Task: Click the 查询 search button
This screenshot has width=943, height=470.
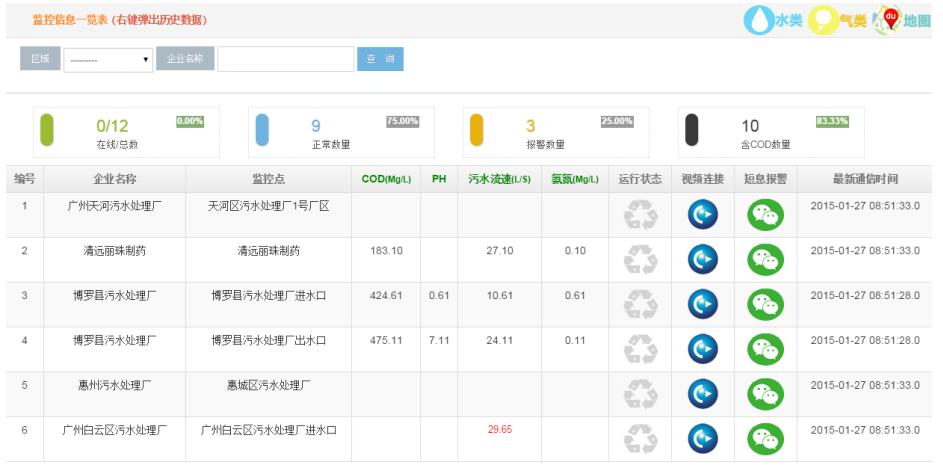Action: point(380,59)
